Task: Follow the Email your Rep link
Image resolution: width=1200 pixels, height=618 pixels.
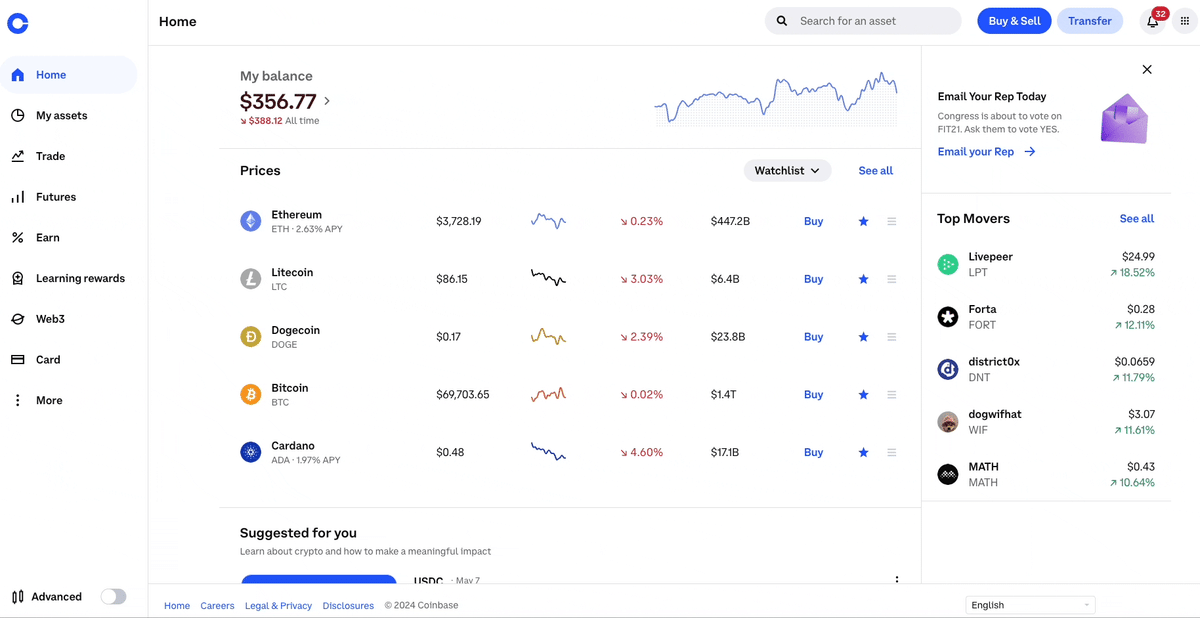Action: click(986, 152)
